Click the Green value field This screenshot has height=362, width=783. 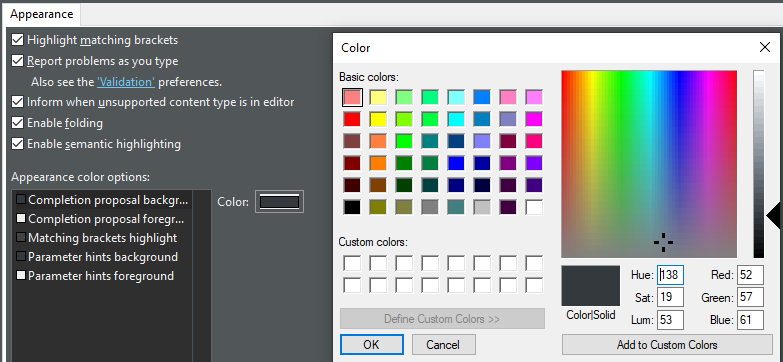750,297
